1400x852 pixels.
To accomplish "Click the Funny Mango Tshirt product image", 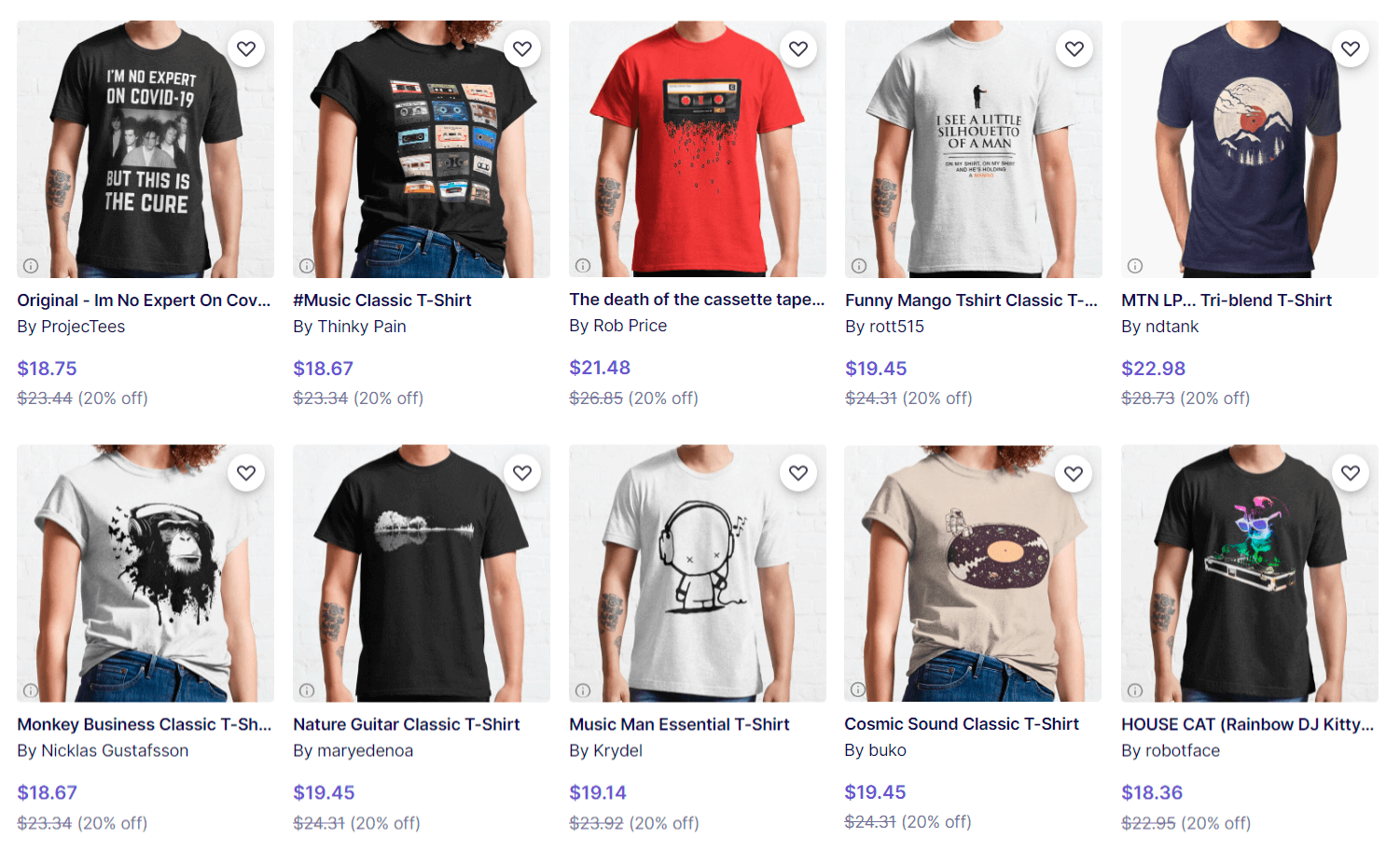I will click(974, 149).
